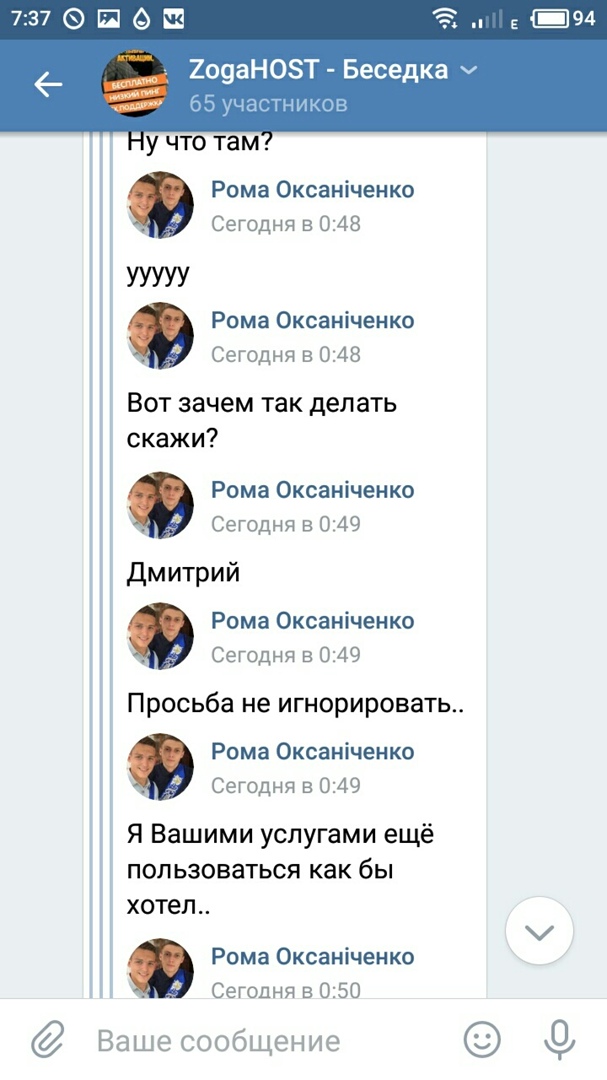Tap the sender avatar above "Дмитрий"
The height and width of the screenshot is (1080, 607).
[x=160, y=505]
